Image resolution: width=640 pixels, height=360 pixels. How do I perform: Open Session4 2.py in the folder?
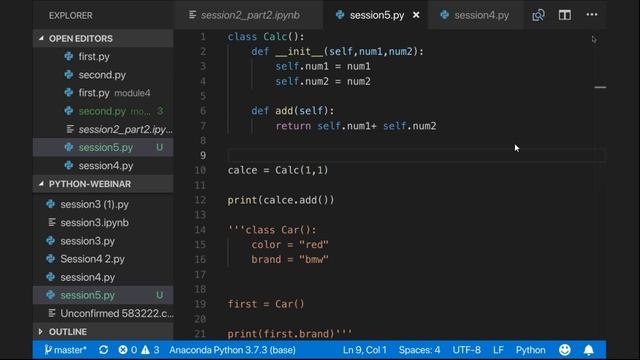pos(103,259)
